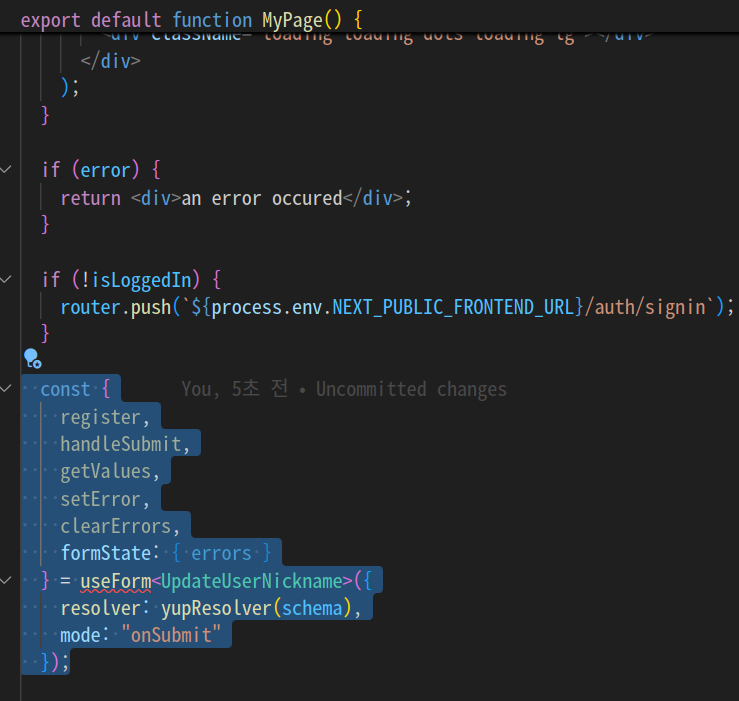739x701 pixels.
Task: Click the "onSubmit" string value
Action: 171,635
